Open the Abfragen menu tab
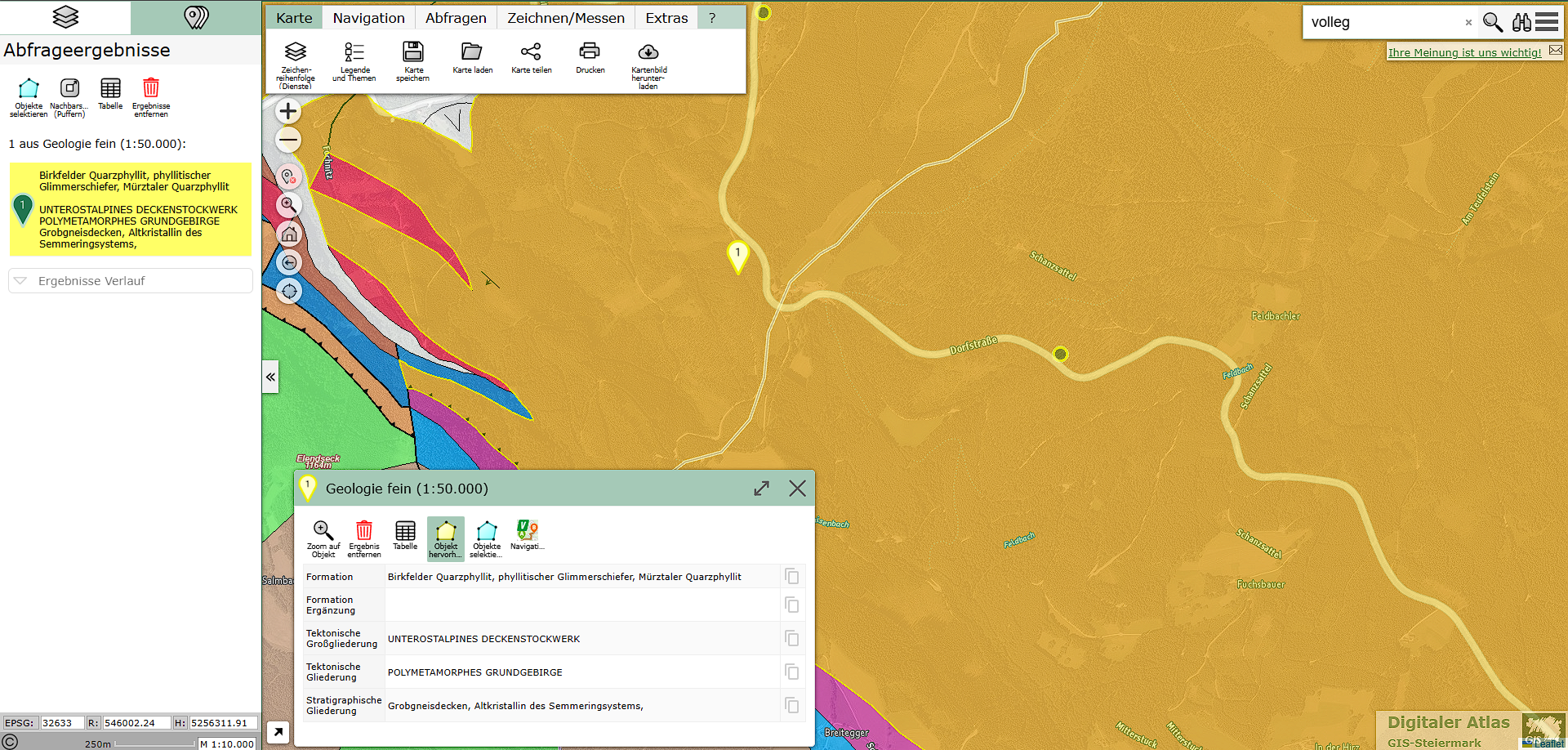Screen dimensions: 1568x750 [x=456, y=18]
